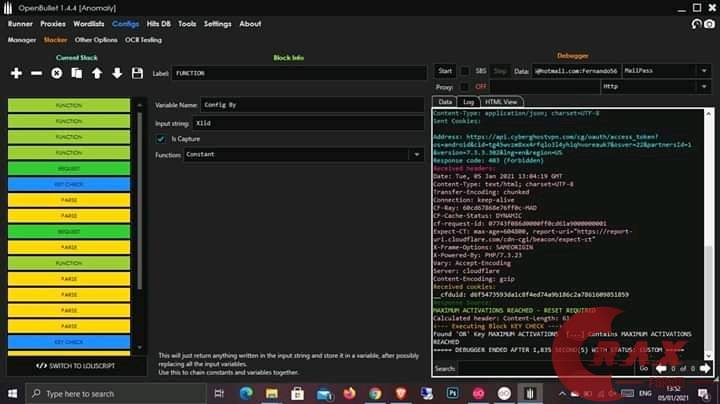Click the debugger Data input field
This screenshot has height=404, width=720.
[576, 71]
